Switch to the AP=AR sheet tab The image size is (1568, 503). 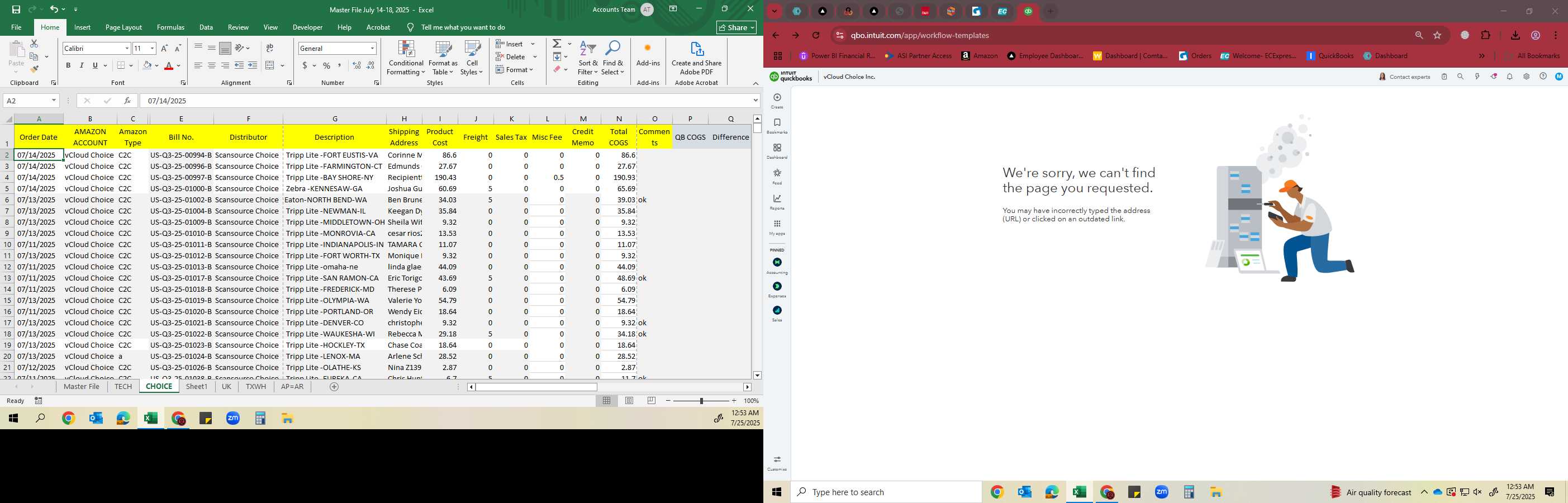point(292,387)
